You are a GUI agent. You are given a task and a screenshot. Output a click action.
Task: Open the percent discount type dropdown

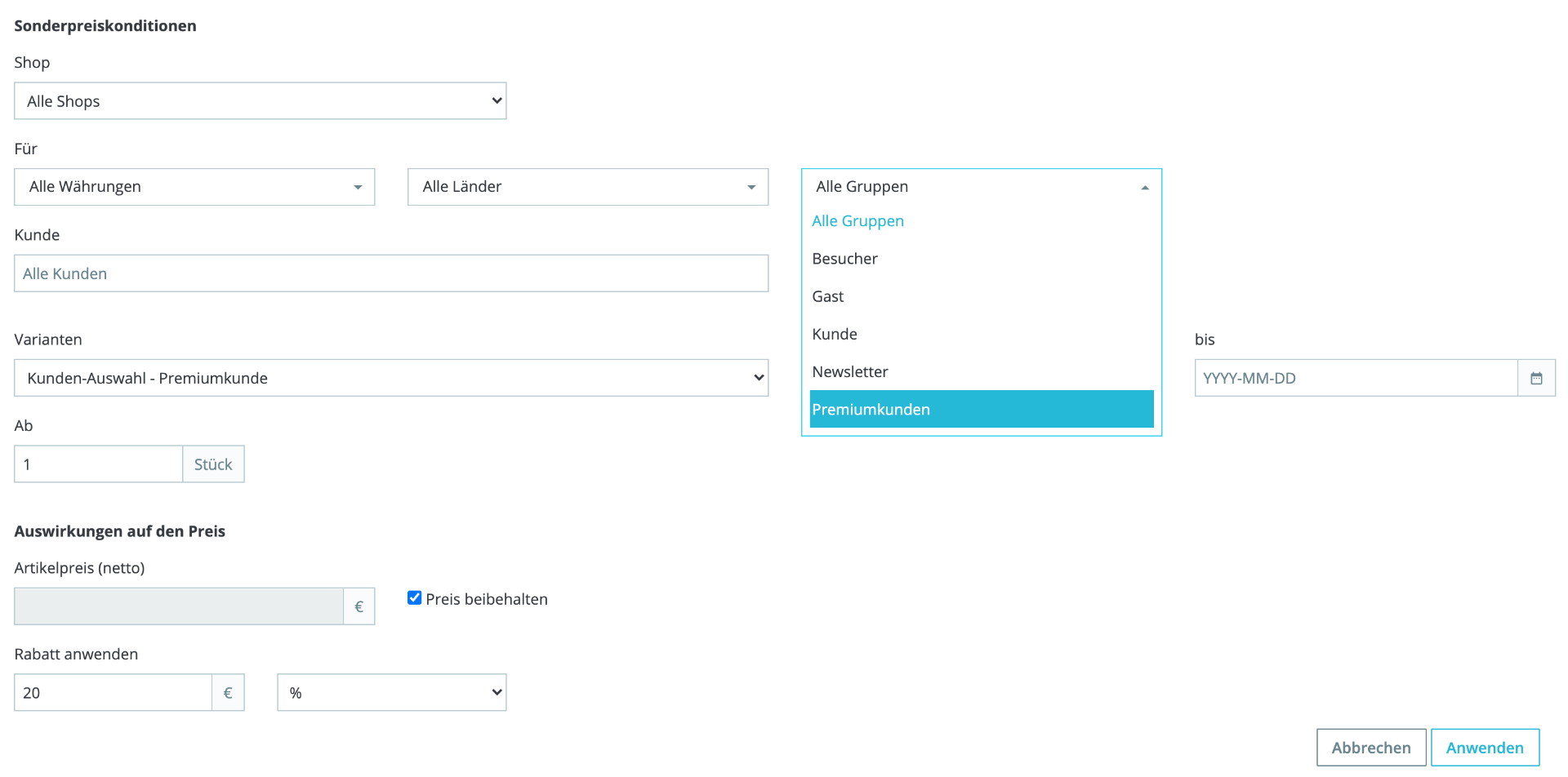(x=392, y=693)
